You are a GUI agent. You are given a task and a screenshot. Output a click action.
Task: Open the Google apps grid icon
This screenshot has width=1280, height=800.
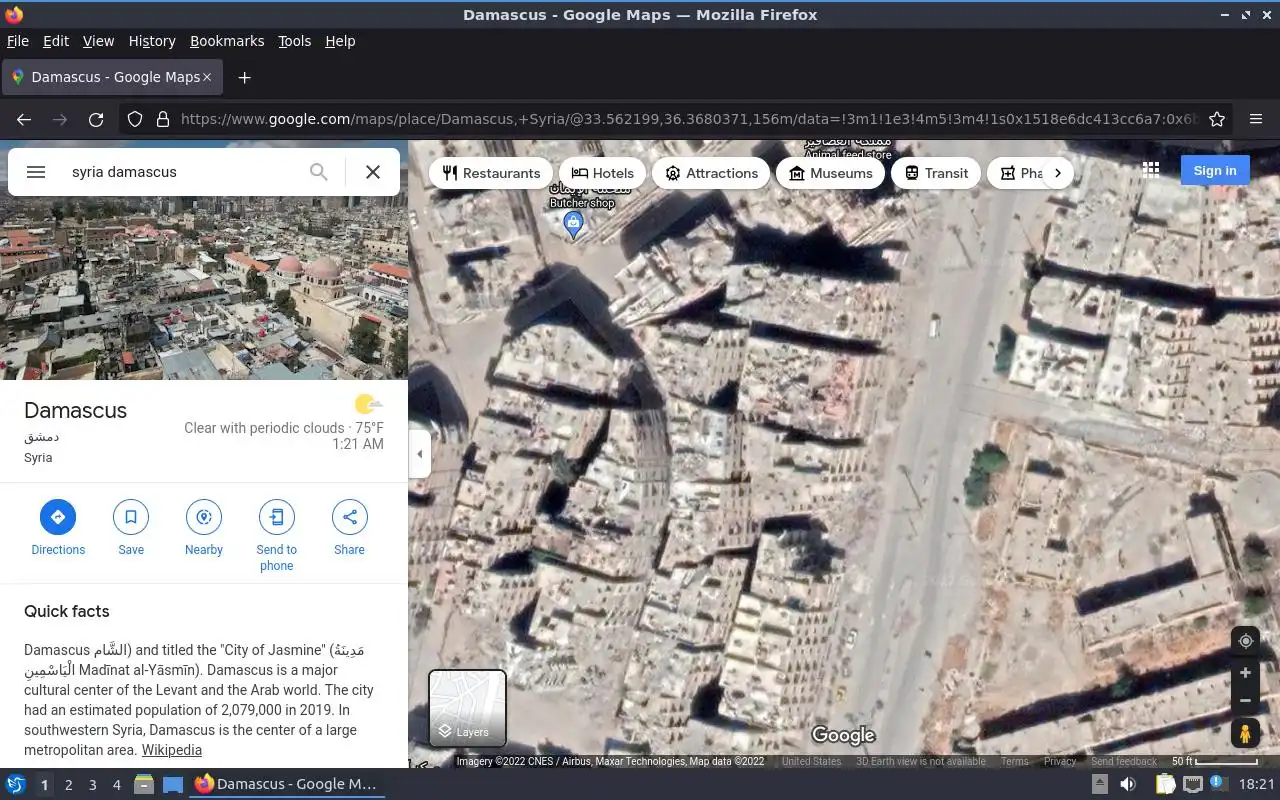(x=1151, y=170)
